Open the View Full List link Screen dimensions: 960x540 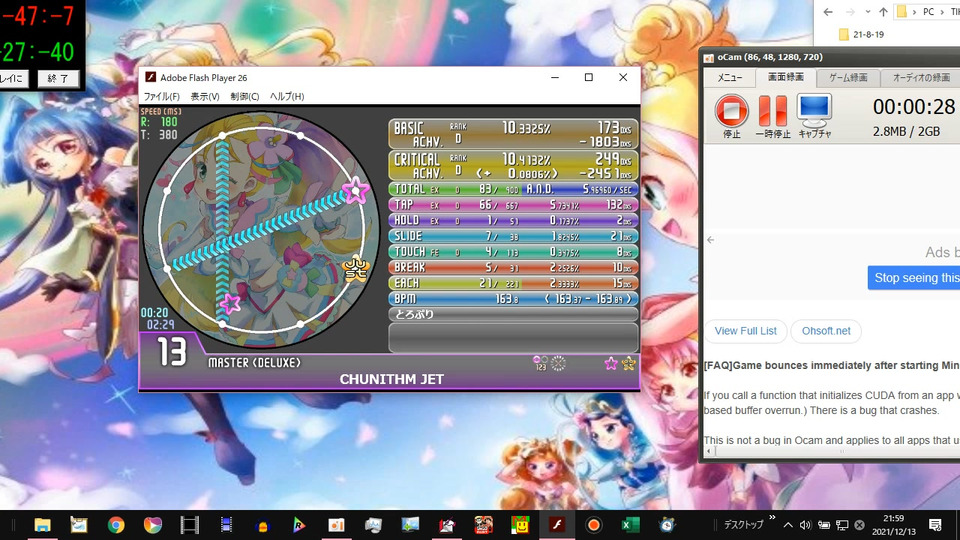point(745,331)
